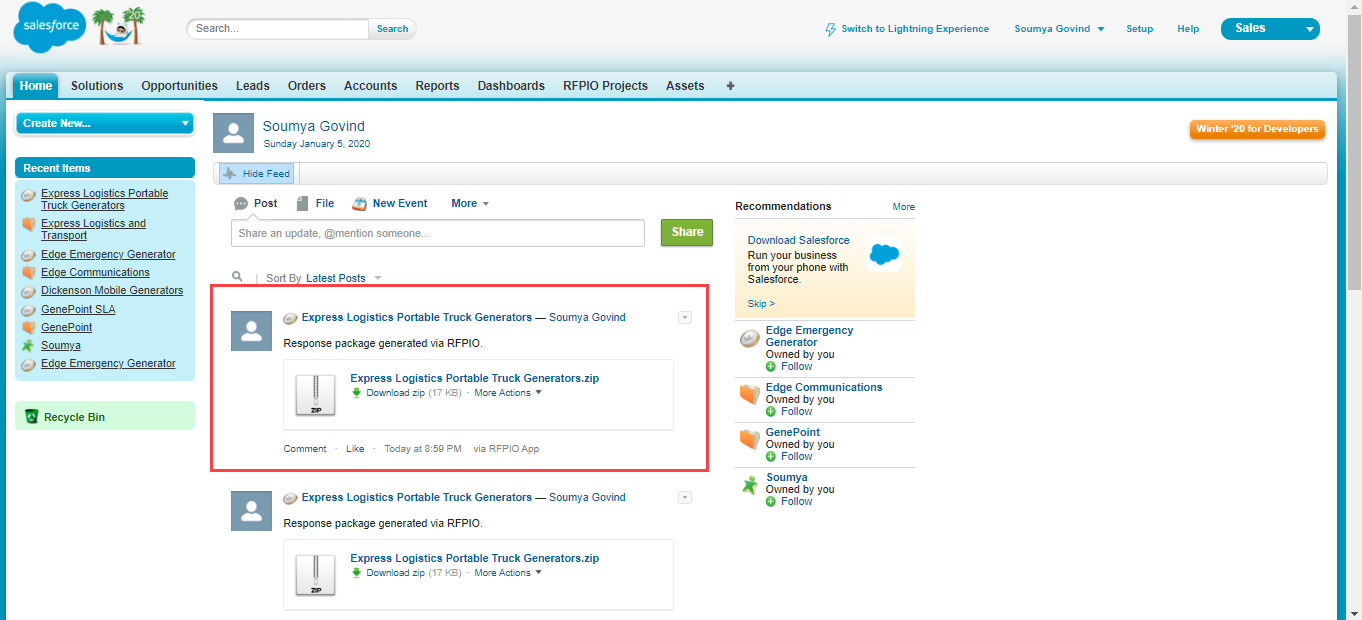The height and width of the screenshot is (620, 1362).
Task: Select the Orders tab
Action: [x=307, y=86]
